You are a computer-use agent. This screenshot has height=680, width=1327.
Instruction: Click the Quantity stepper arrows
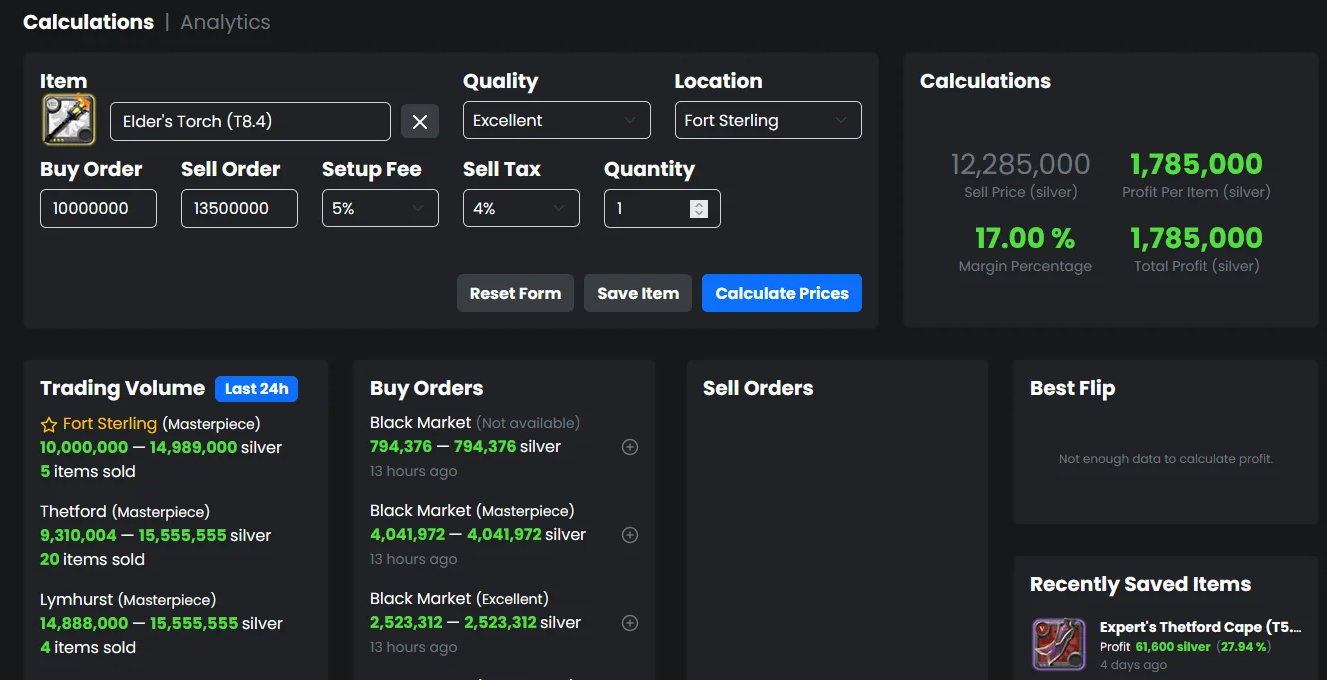[699, 208]
